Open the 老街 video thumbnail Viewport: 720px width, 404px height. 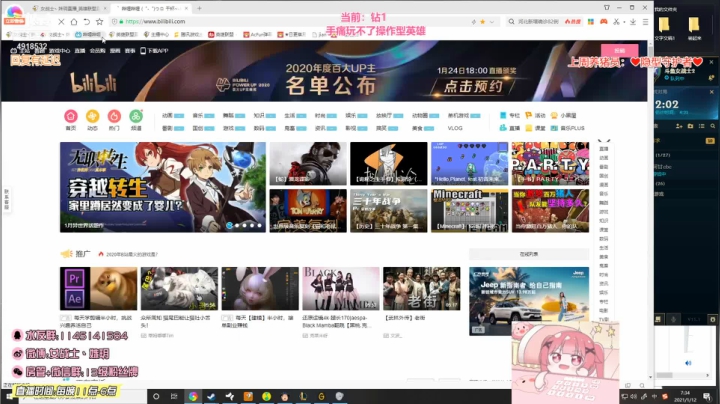422,288
